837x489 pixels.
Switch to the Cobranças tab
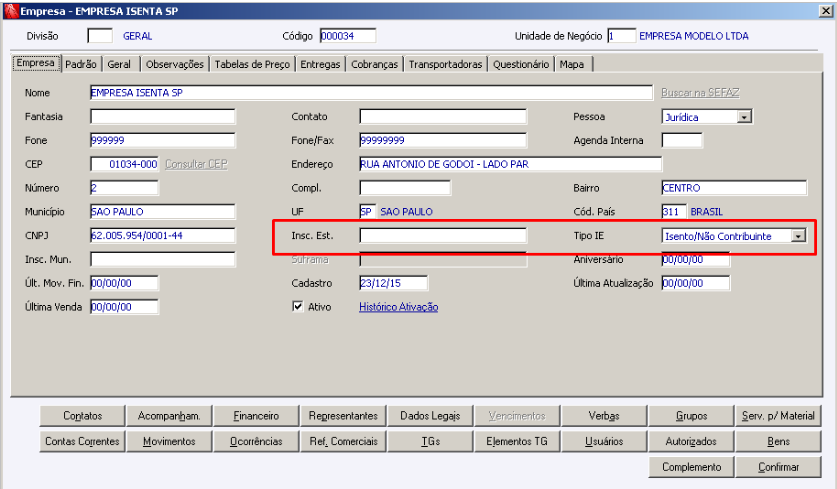click(374, 64)
